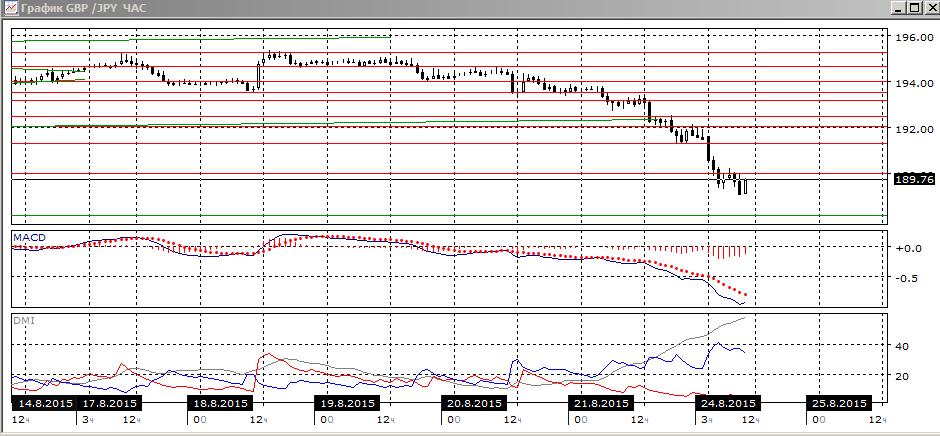Click the 19.8.2015 date marker
Image resolution: width=940 pixels, height=436 pixels.
point(346,402)
